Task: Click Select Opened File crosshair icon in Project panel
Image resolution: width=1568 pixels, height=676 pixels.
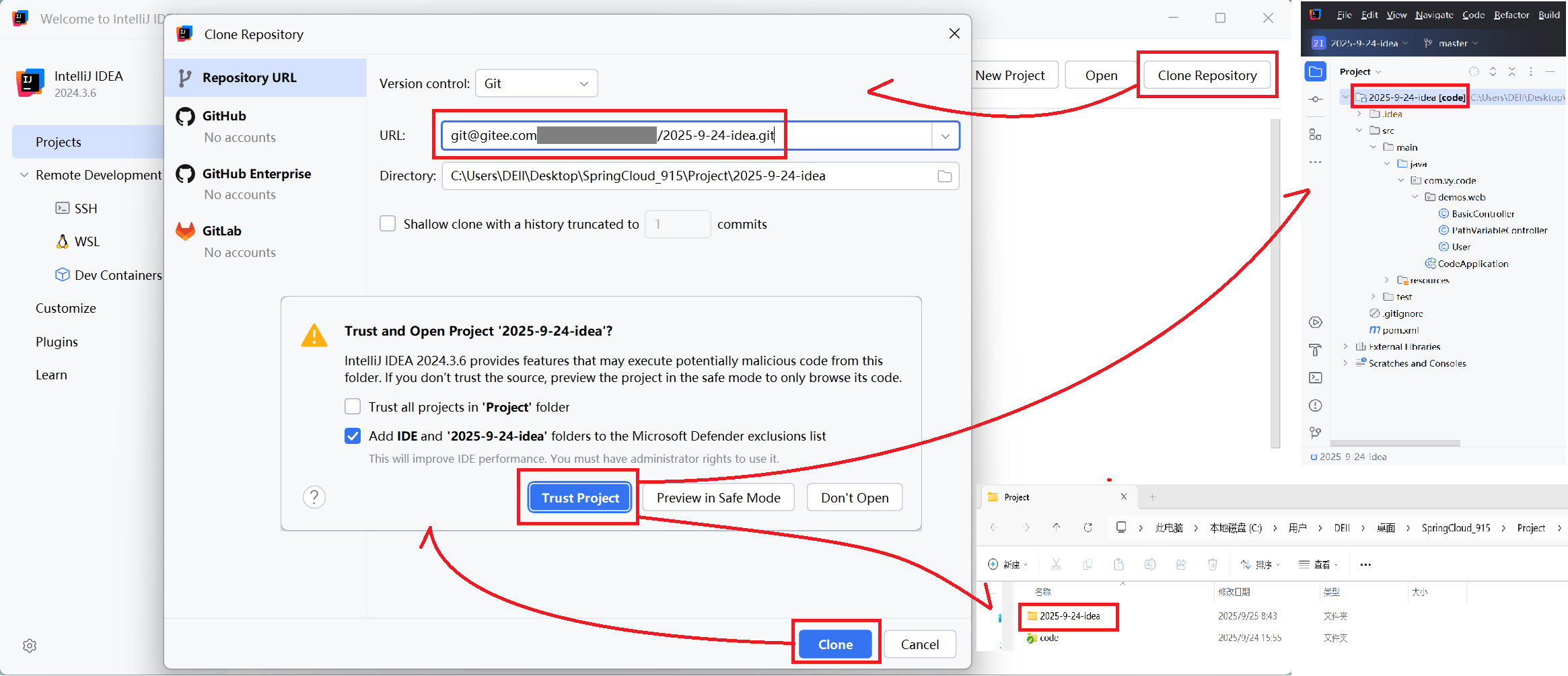Action: 1474,72
